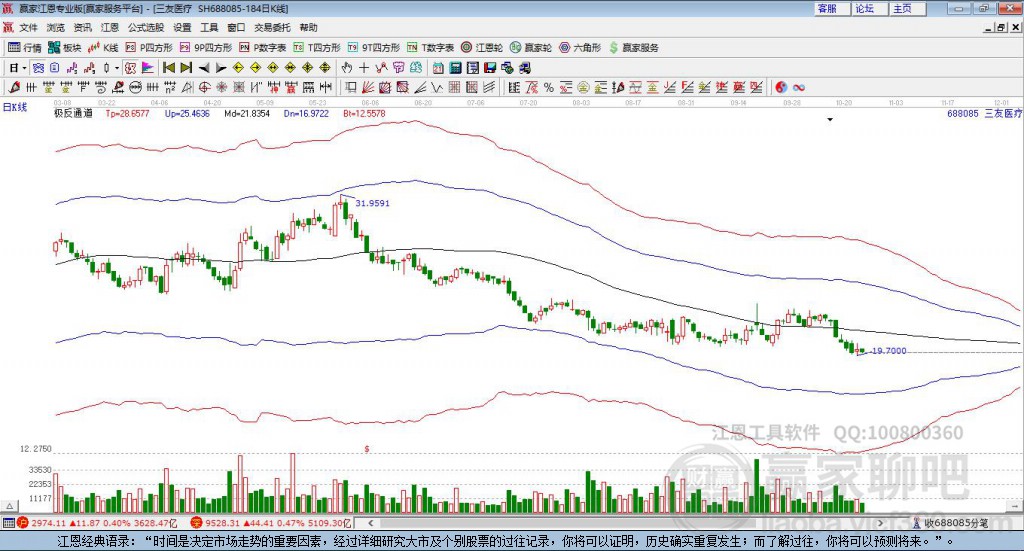Viewport: 1024px width, 551px height.
Task: Click the 31.9591 high price marker
Action: pyautogui.click(x=372, y=203)
